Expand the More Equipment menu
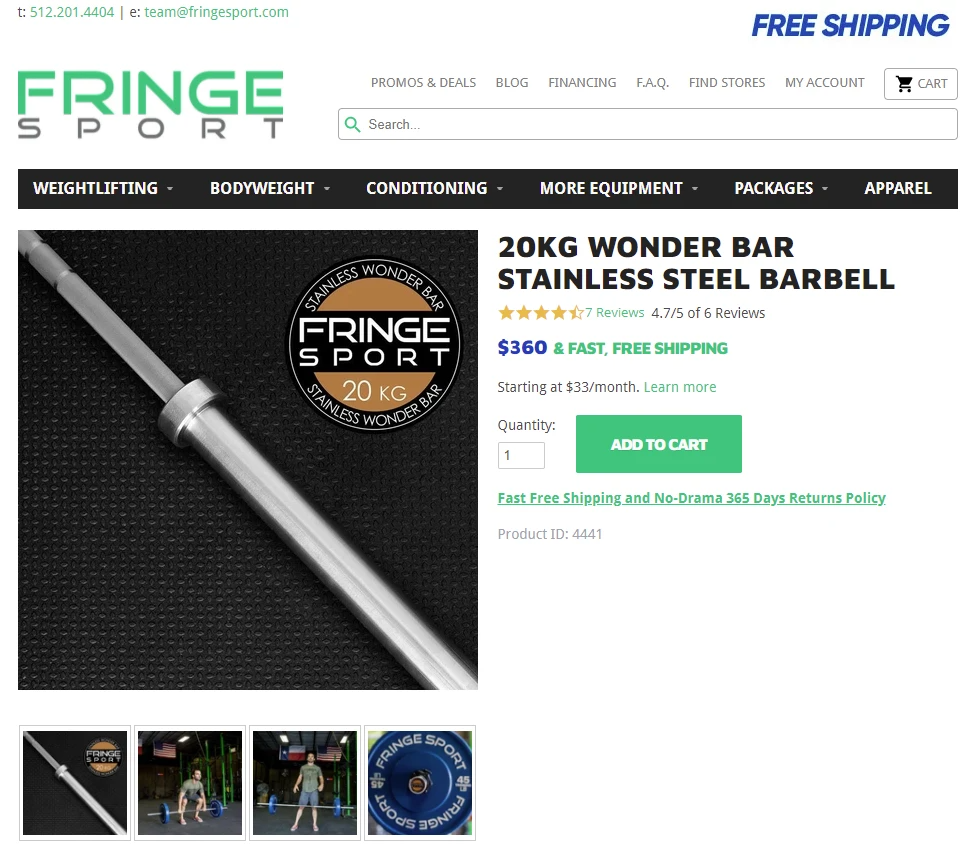 (619, 188)
